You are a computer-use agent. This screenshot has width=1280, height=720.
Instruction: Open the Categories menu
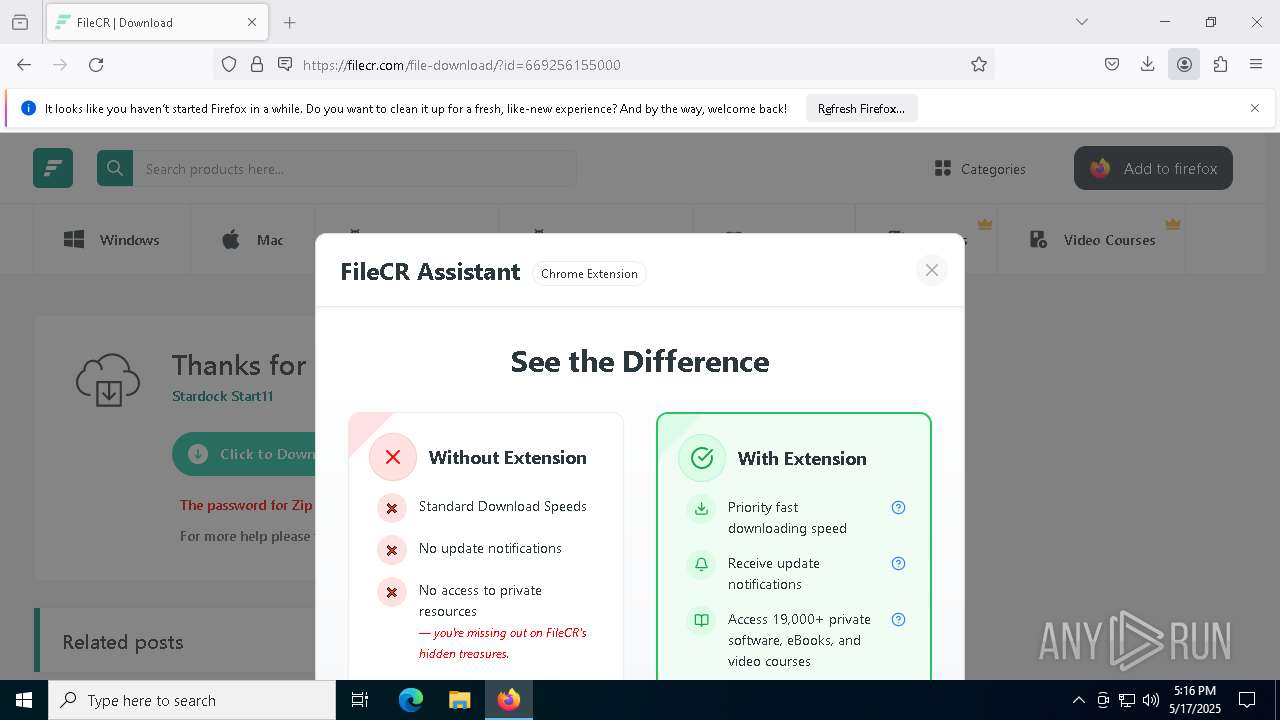tap(980, 169)
